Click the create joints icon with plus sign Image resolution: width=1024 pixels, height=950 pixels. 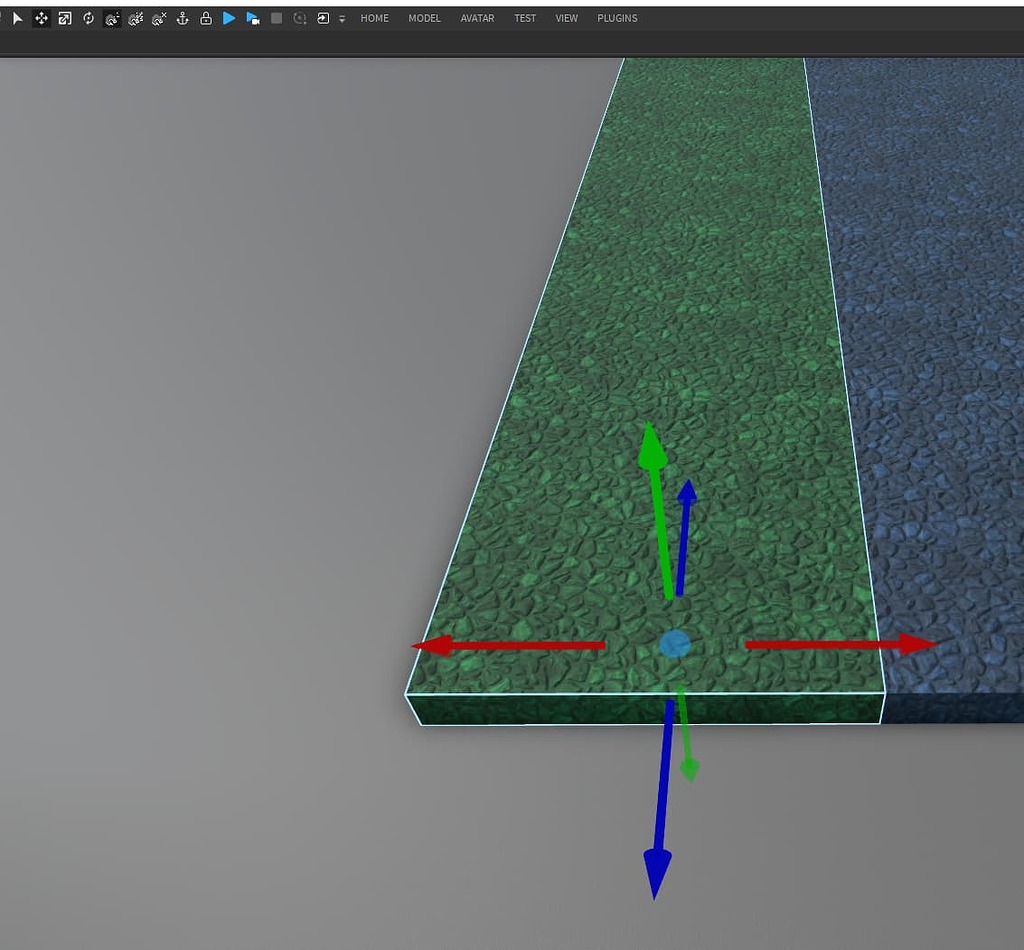(112, 18)
